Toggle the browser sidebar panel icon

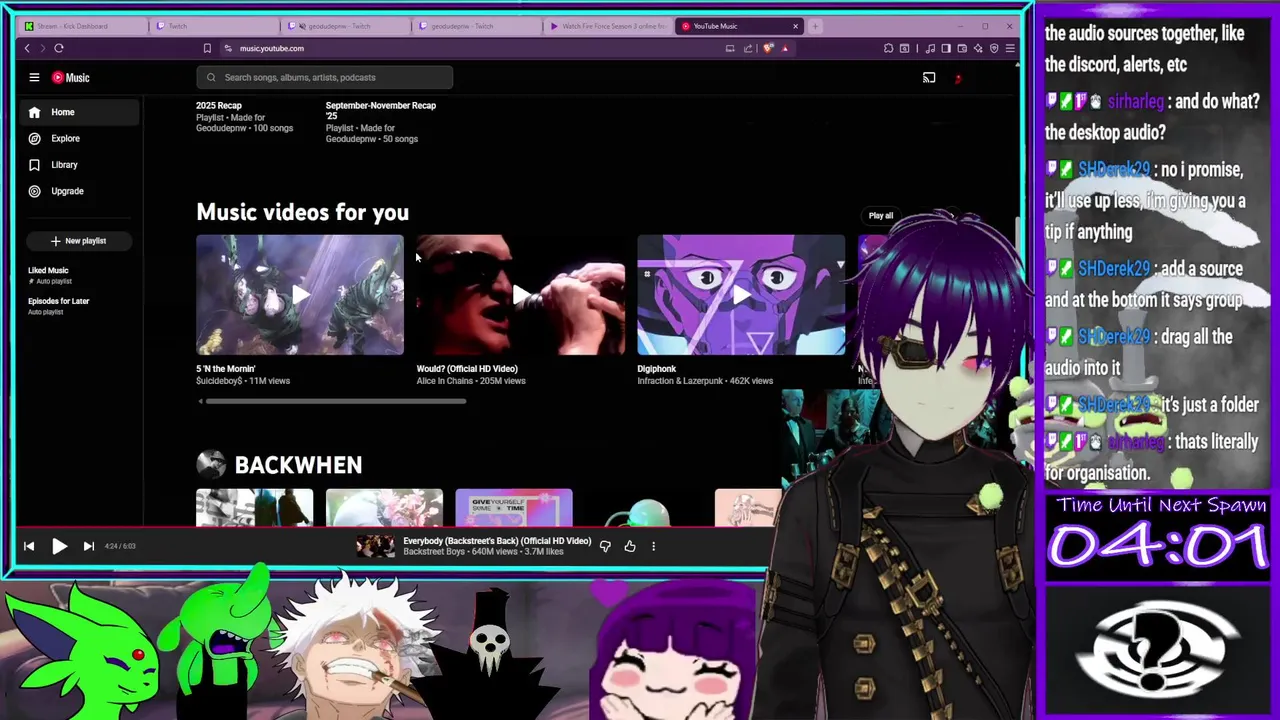coord(946,48)
